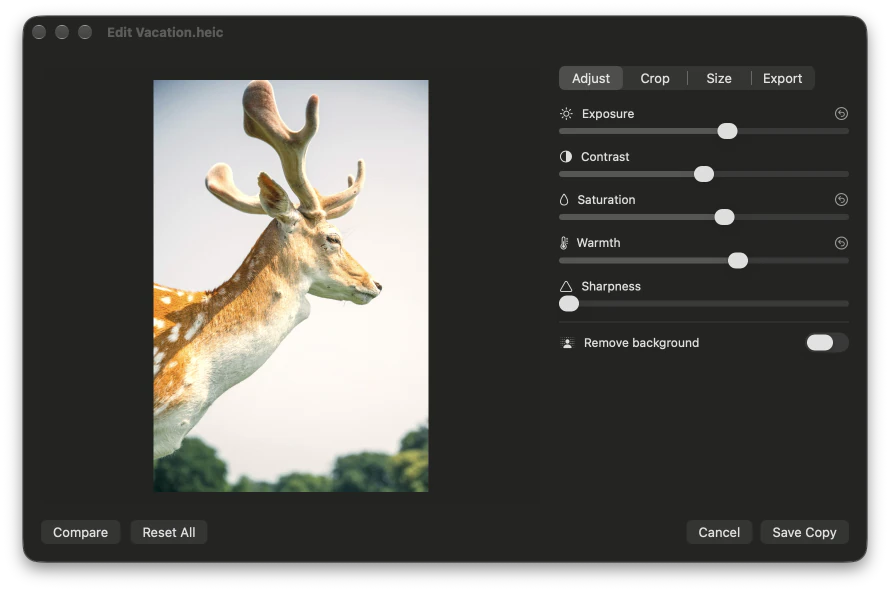890x592 pixels.
Task: Click the Sharpness triangle icon
Action: click(566, 286)
